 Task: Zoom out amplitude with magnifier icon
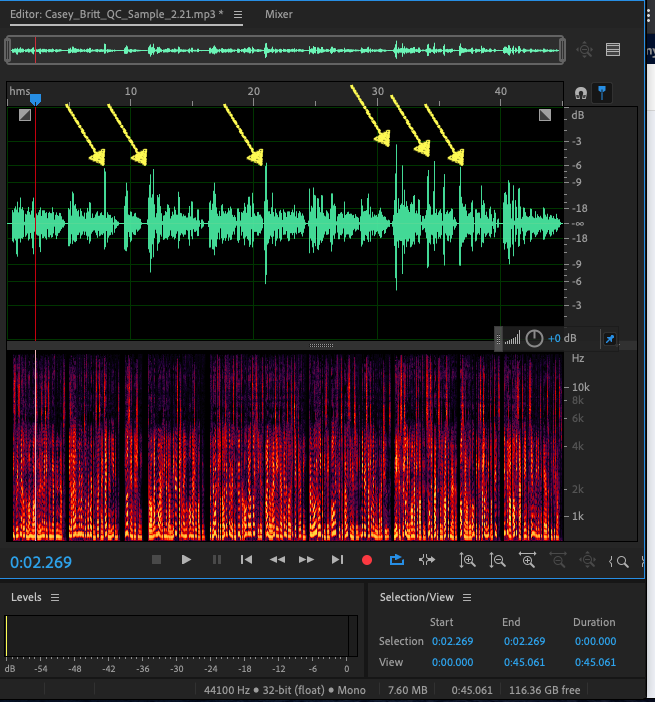point(497,561)
